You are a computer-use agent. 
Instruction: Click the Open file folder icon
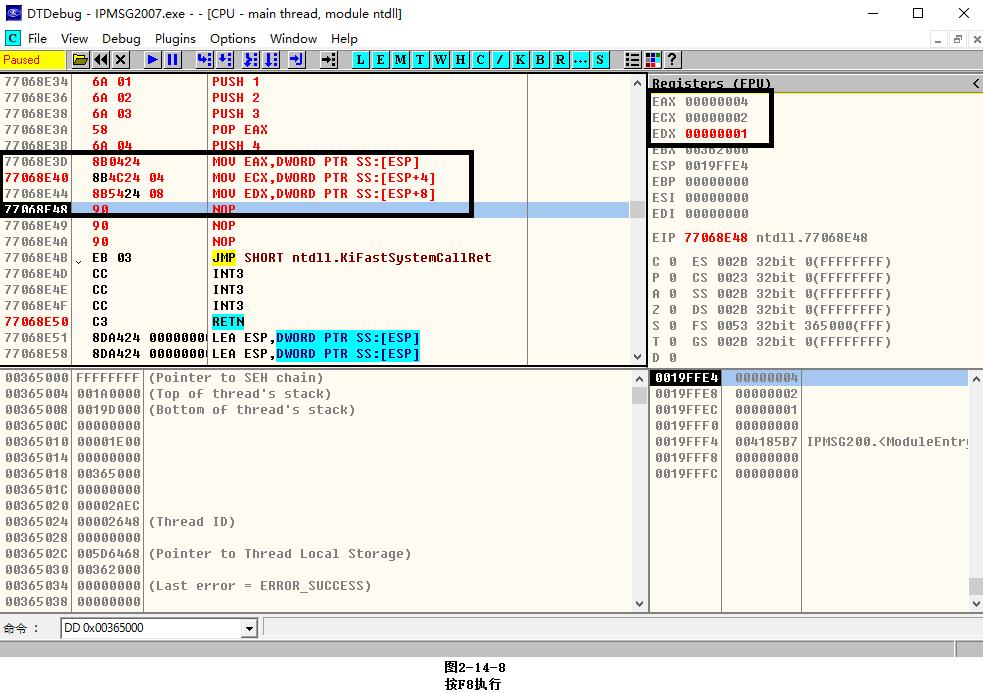(x=80, y=60)
